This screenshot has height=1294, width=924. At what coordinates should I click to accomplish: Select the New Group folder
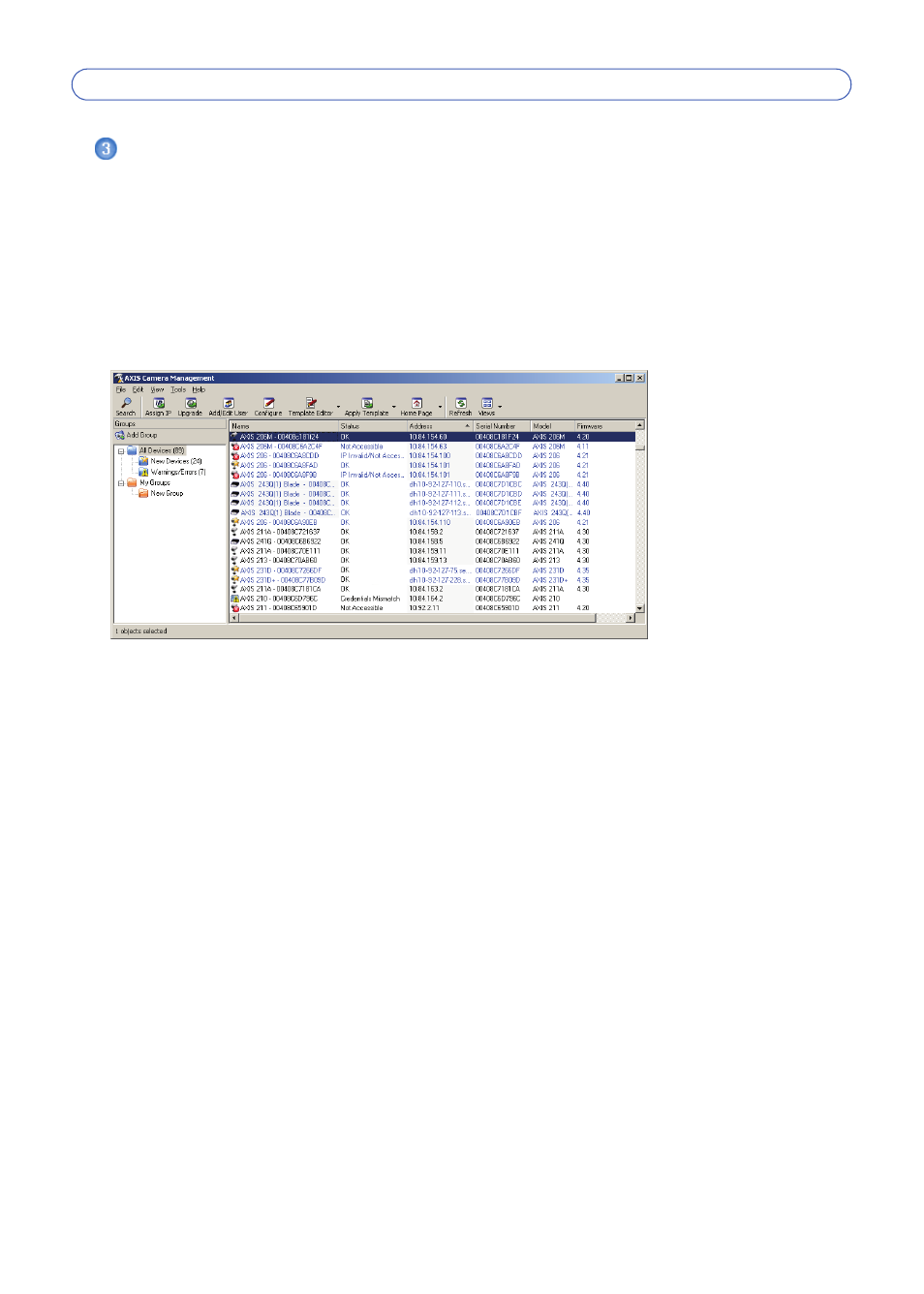(167, 494)
